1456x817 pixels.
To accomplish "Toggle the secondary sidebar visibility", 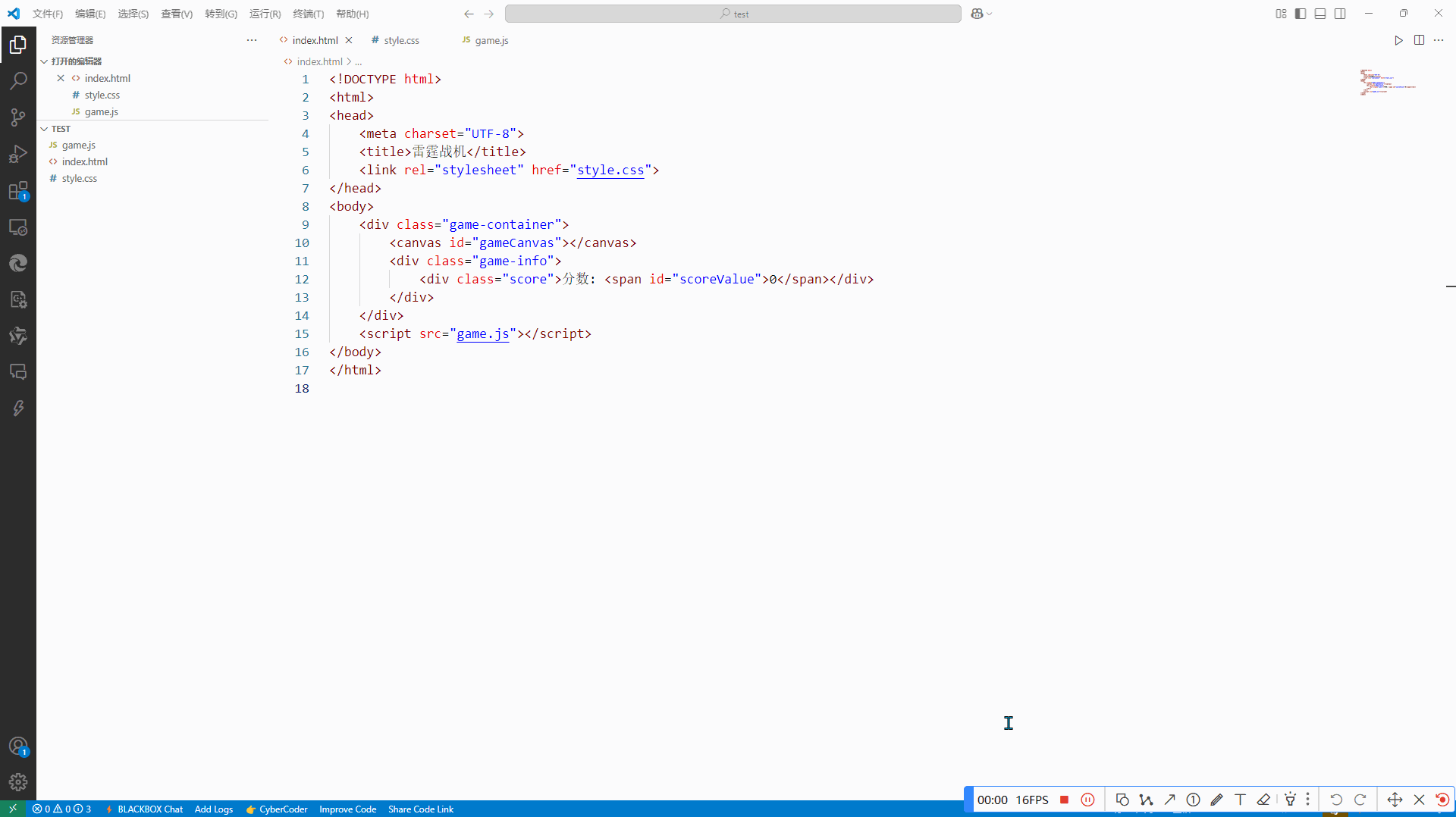I will pos(1340,14).
